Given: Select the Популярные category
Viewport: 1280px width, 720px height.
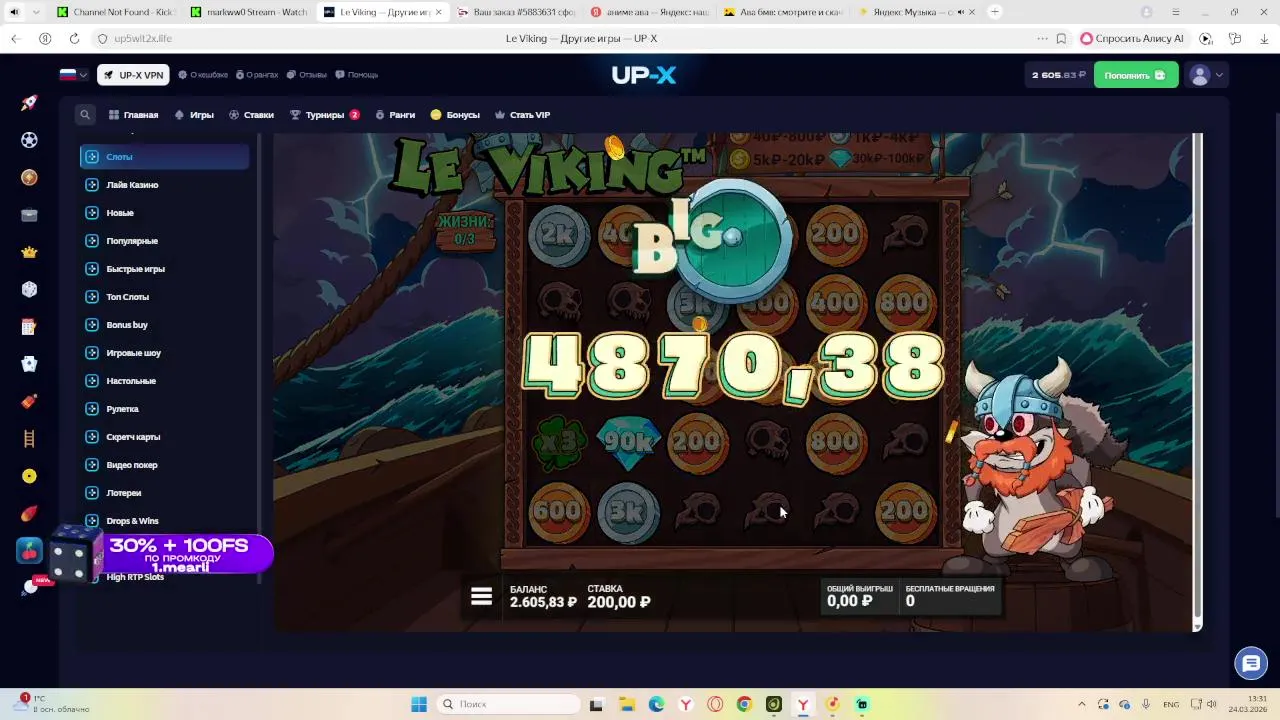Looking at the screenshot, I should pos(165,241).
